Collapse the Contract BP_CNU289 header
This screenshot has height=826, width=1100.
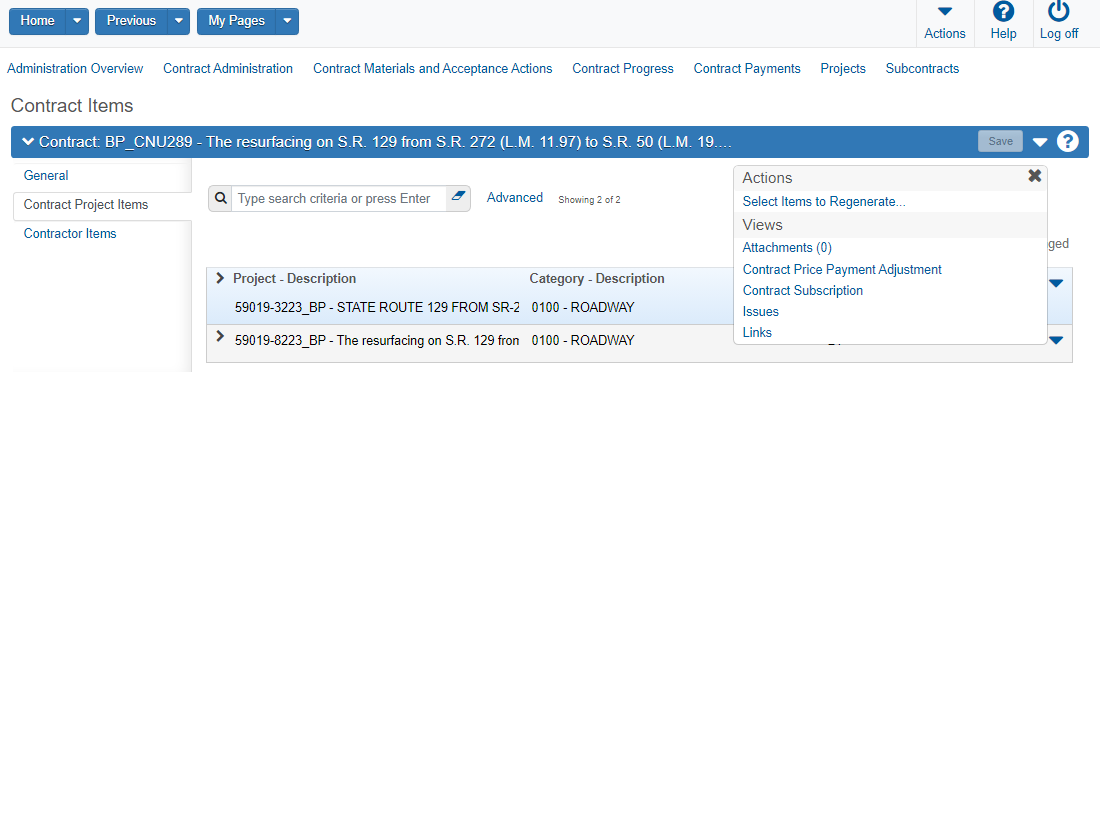tap(27, 142)
